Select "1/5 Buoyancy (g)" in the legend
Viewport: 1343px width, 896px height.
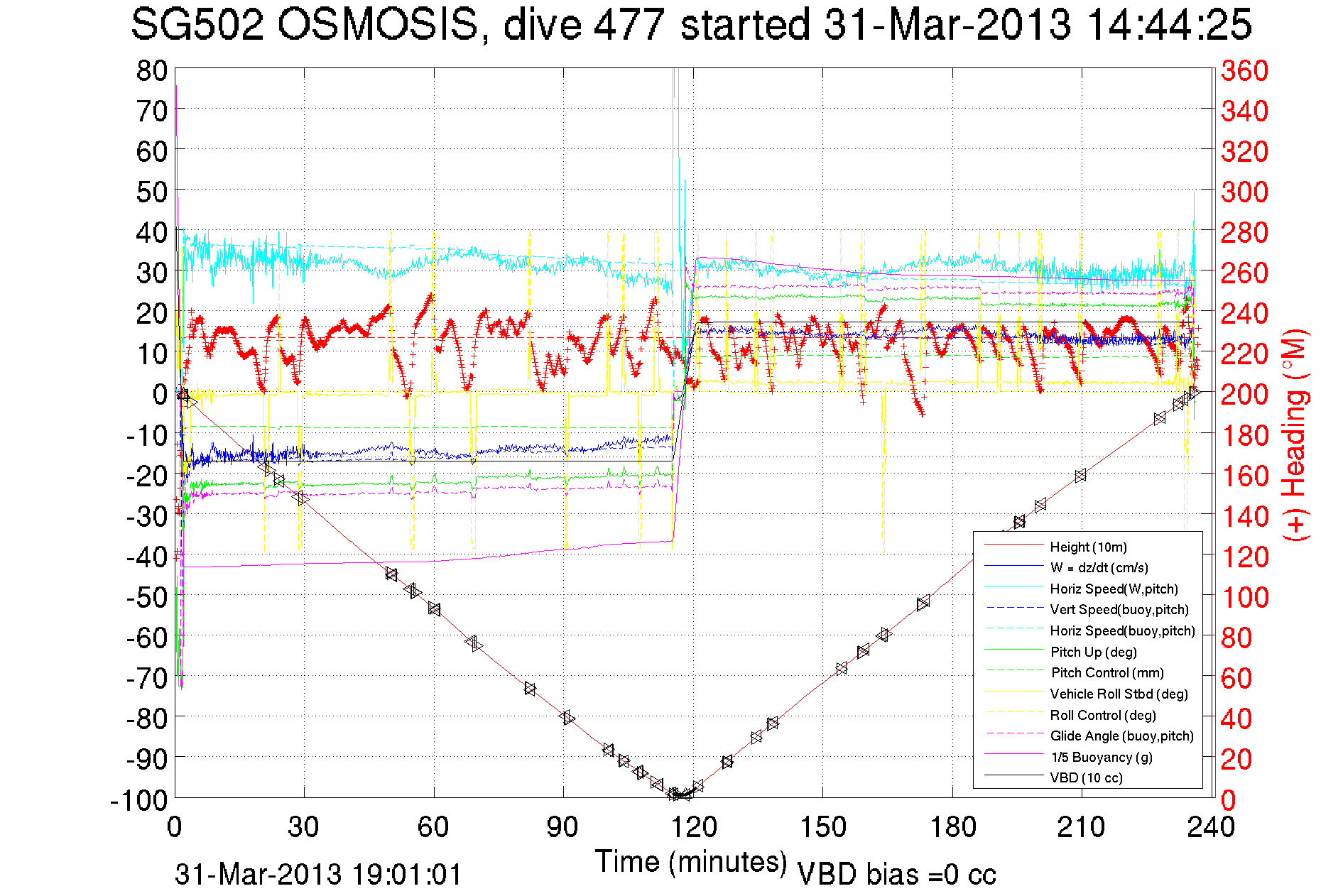1102,757
